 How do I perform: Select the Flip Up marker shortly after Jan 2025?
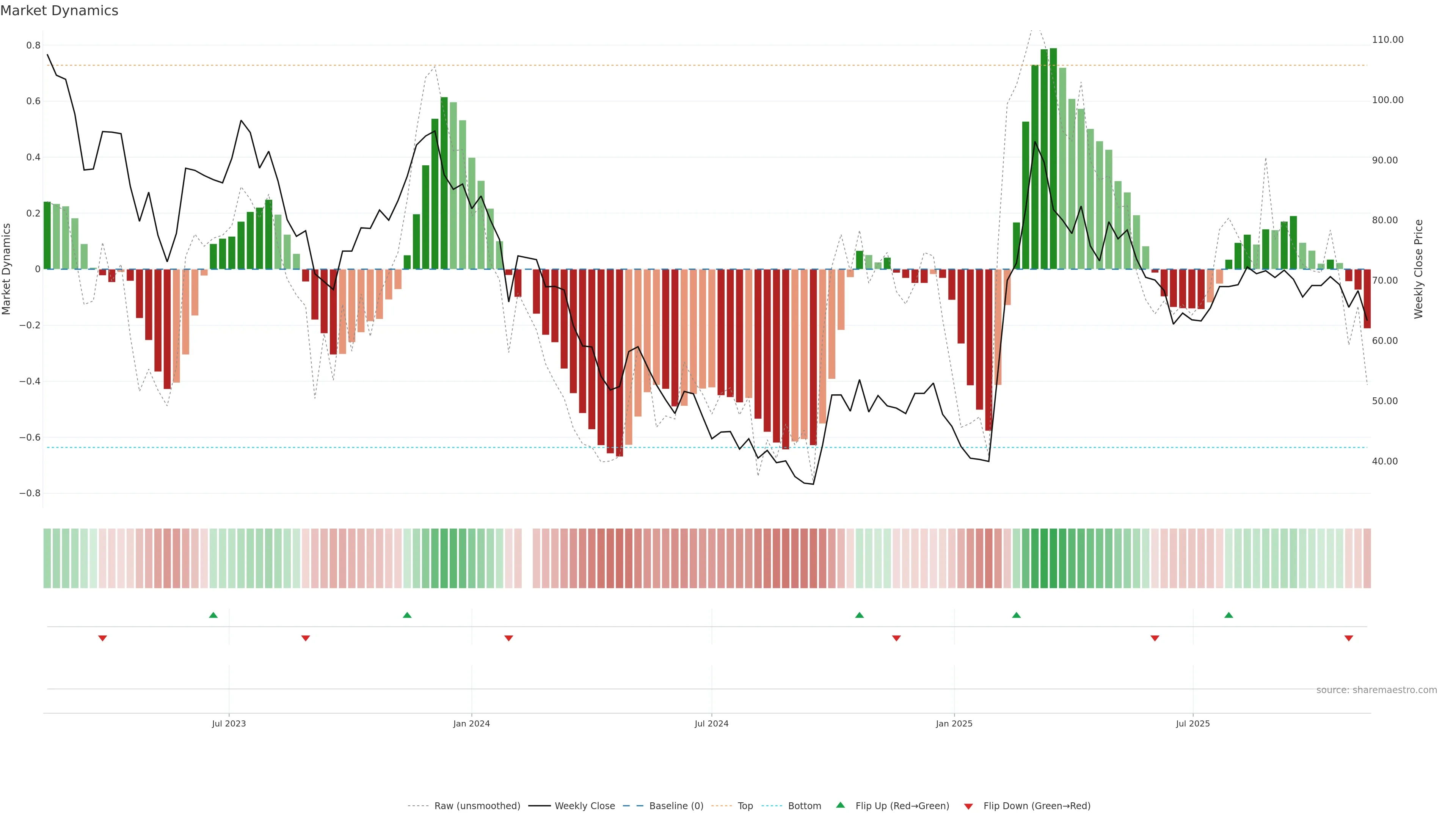tap(1016, 615)
